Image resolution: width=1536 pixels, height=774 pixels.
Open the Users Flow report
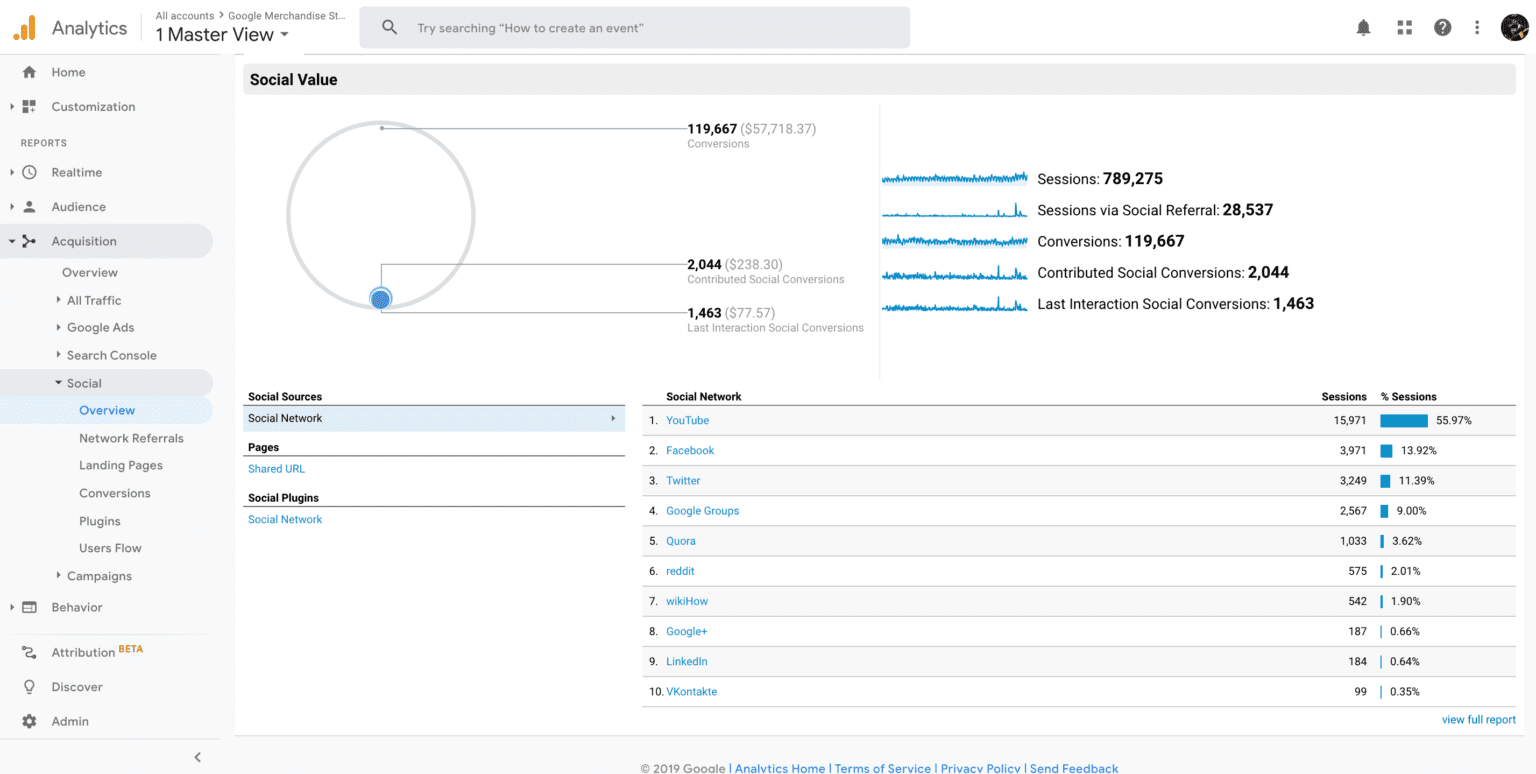(x=110, y=548)
